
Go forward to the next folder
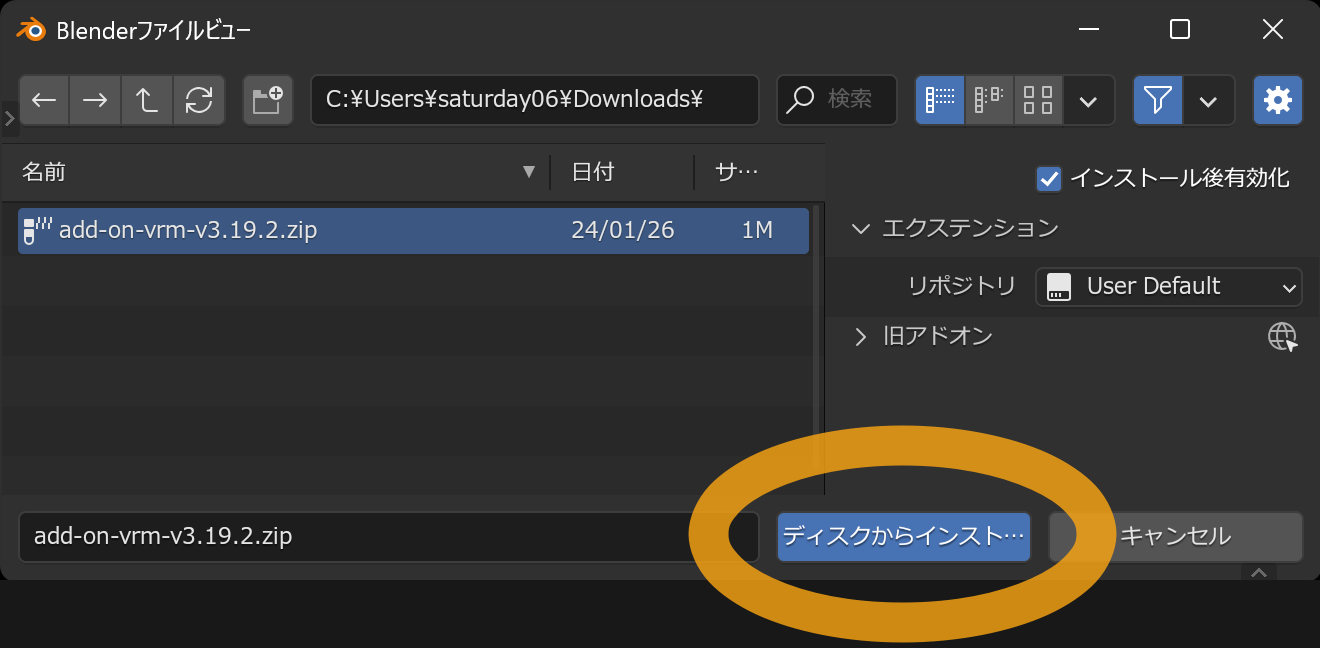click(x=95, y=100)
